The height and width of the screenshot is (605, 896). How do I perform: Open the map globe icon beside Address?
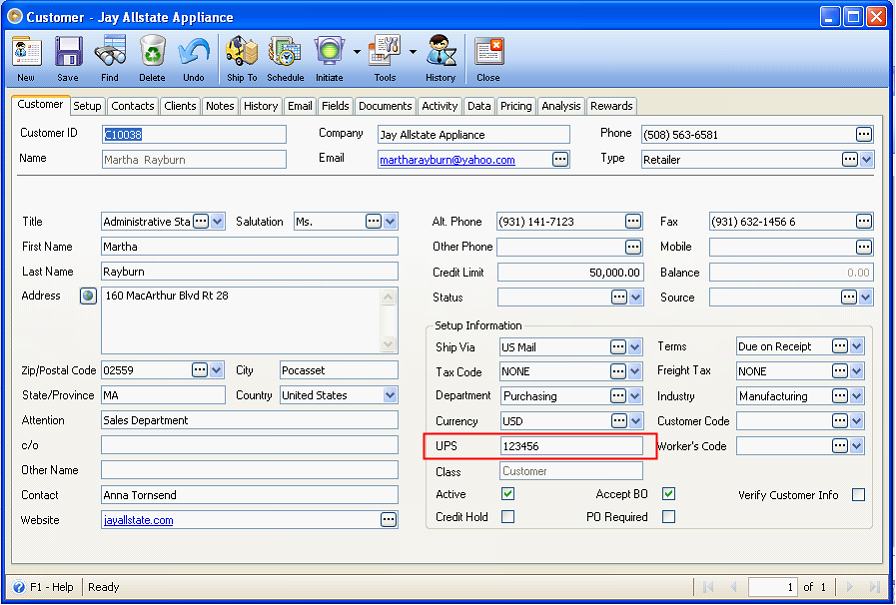click(88, 296)
